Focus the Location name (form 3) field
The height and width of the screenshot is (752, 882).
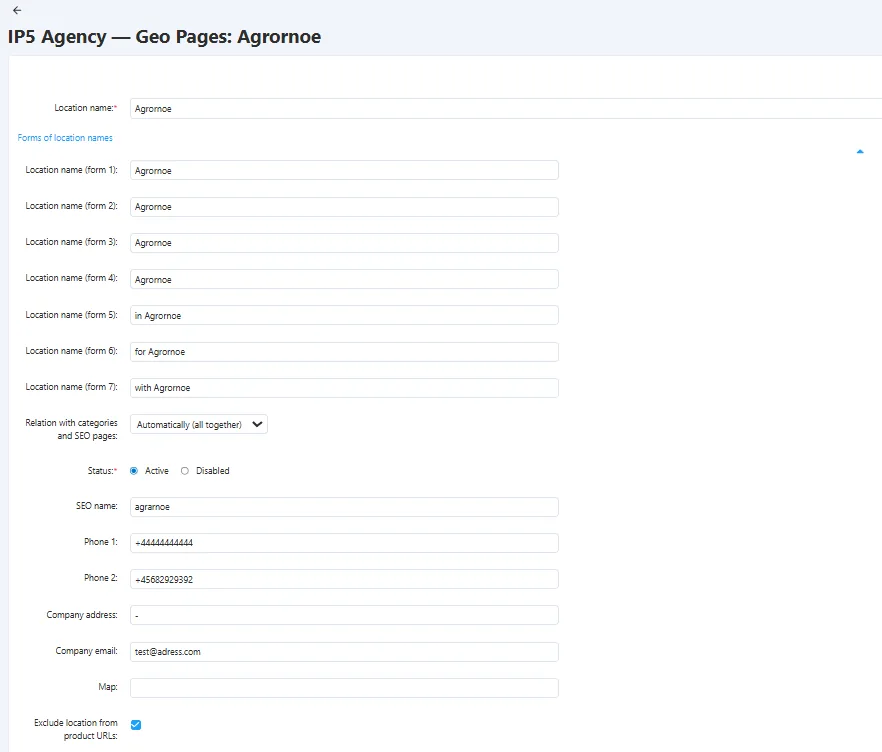pos(344,242)
